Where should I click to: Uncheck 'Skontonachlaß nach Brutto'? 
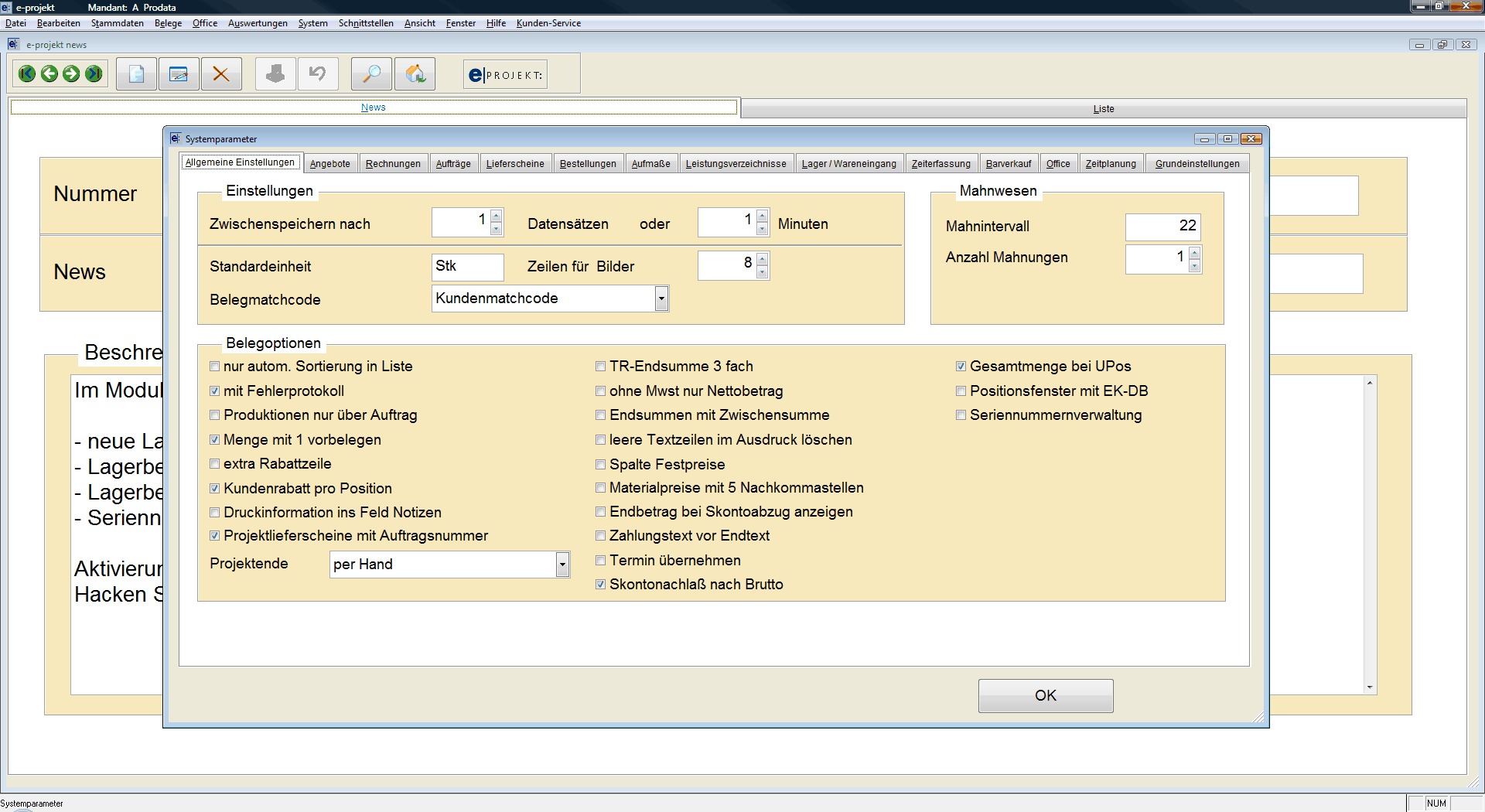coord(600,585)
